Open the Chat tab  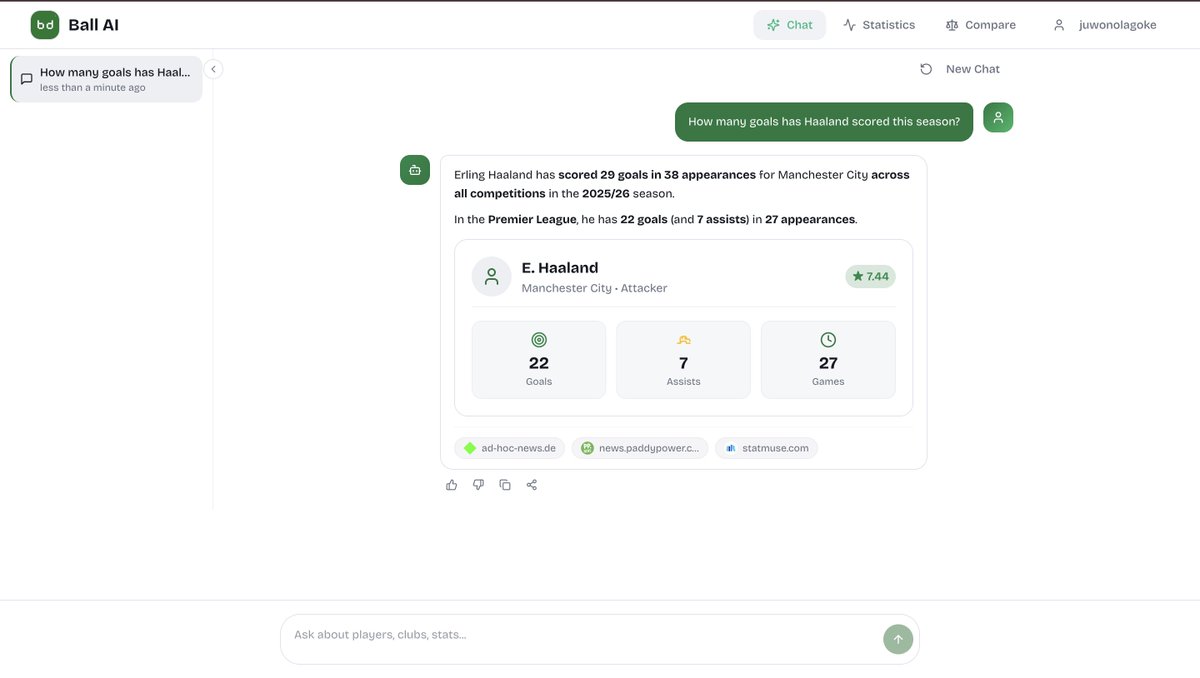(x=790, y=25)
